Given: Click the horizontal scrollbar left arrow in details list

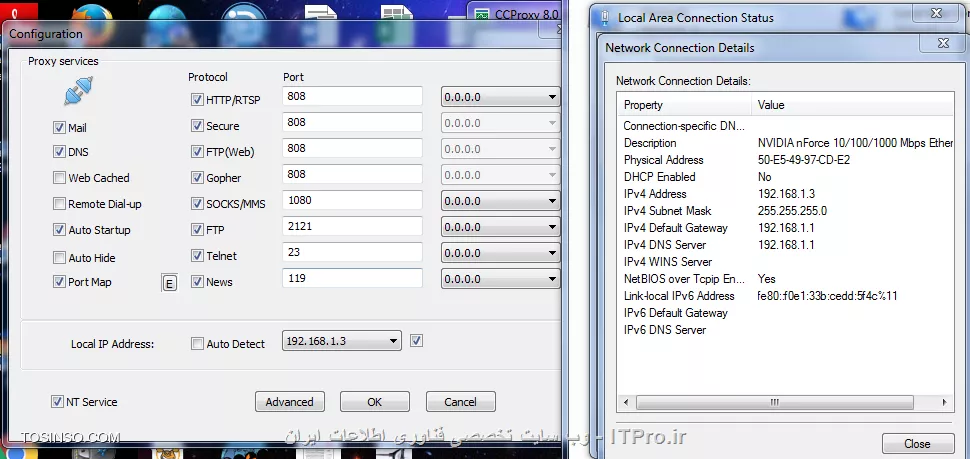Looking at the screenshot, I should 626,402.
